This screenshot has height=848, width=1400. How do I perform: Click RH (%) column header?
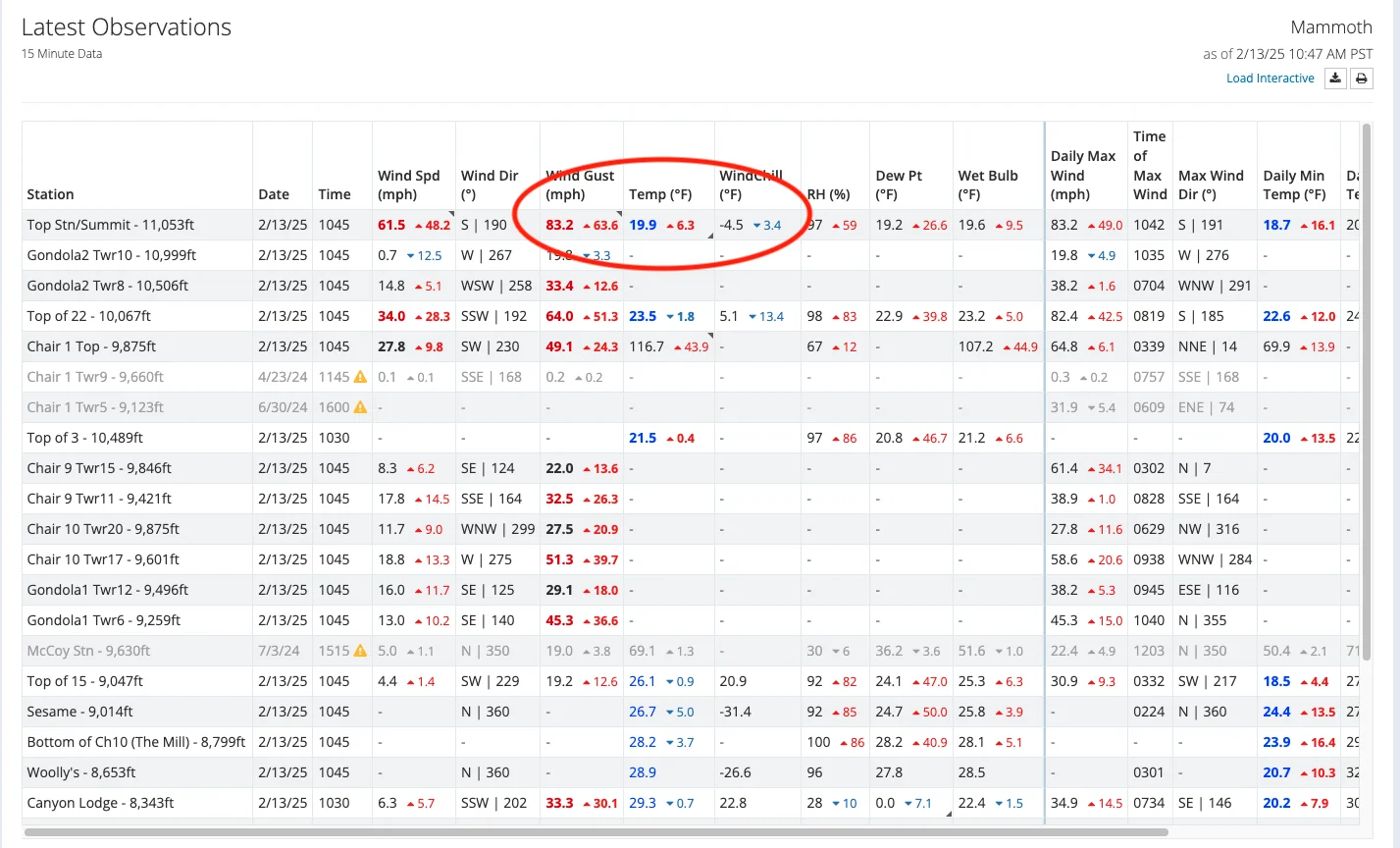[829, 194]
